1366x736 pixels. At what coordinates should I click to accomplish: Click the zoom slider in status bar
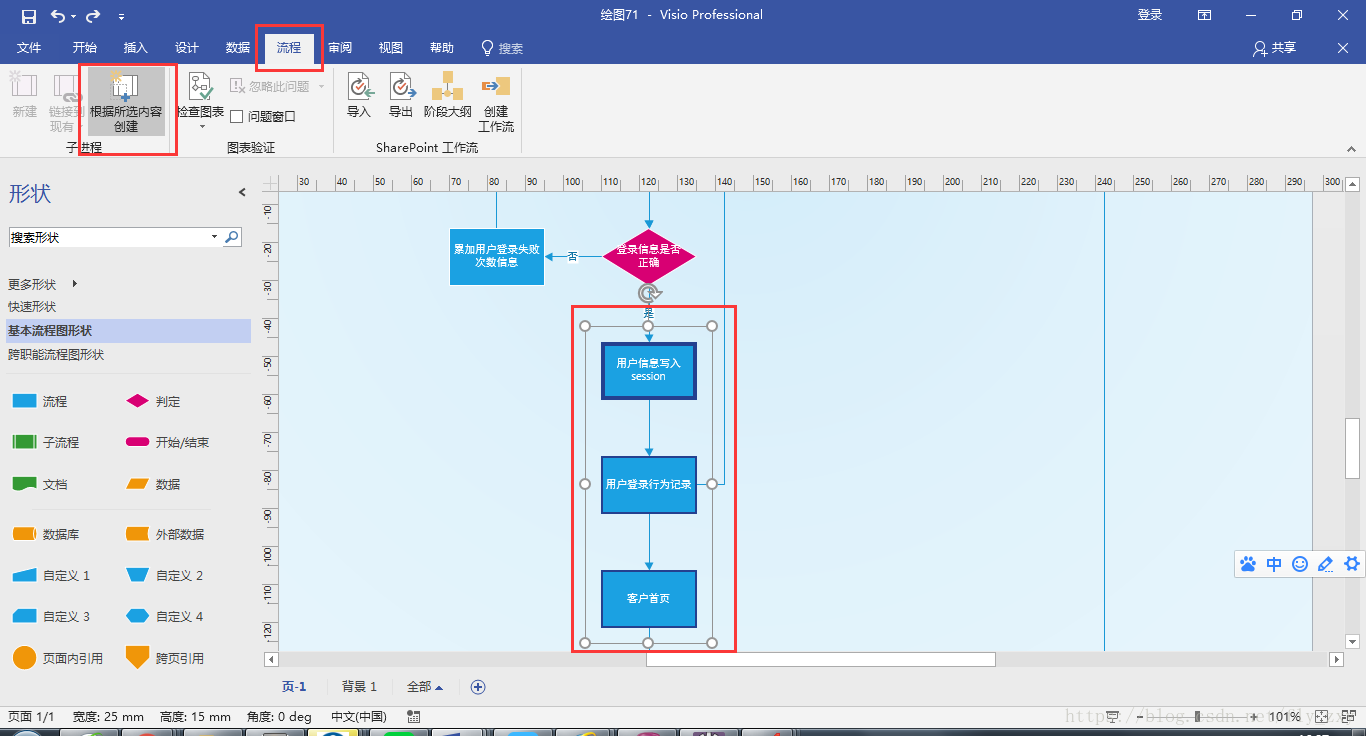[1196, 717]
